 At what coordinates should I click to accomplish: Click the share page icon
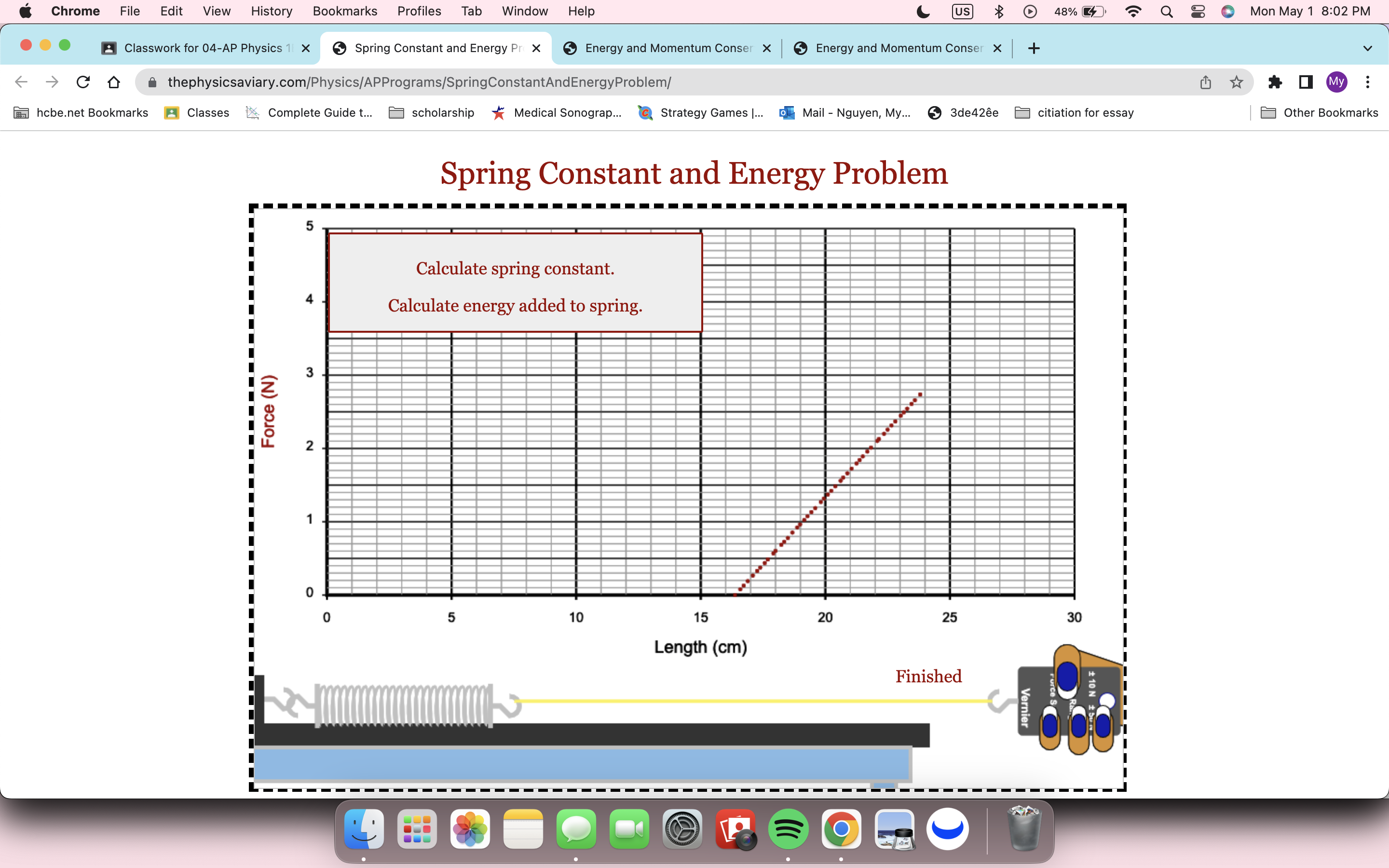click(1205, 82)
